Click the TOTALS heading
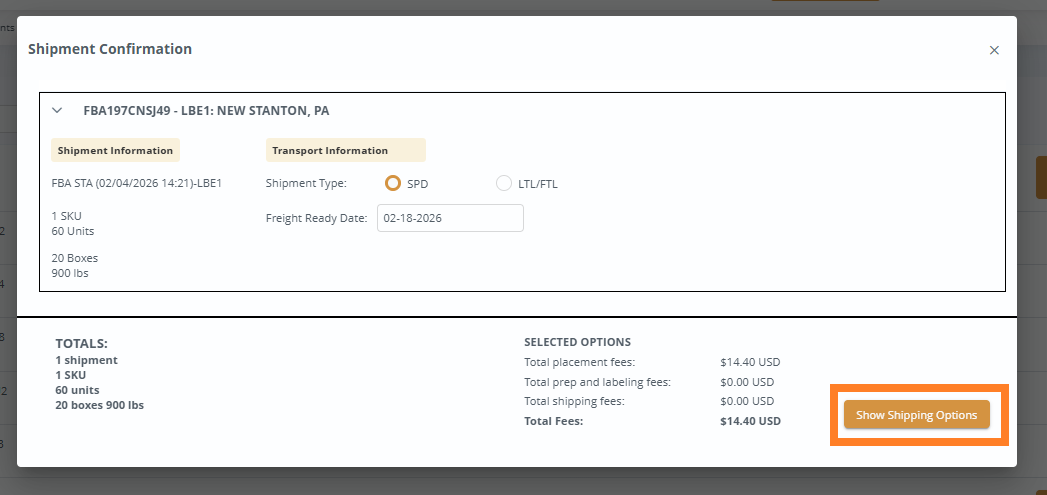 pos(81,343)
